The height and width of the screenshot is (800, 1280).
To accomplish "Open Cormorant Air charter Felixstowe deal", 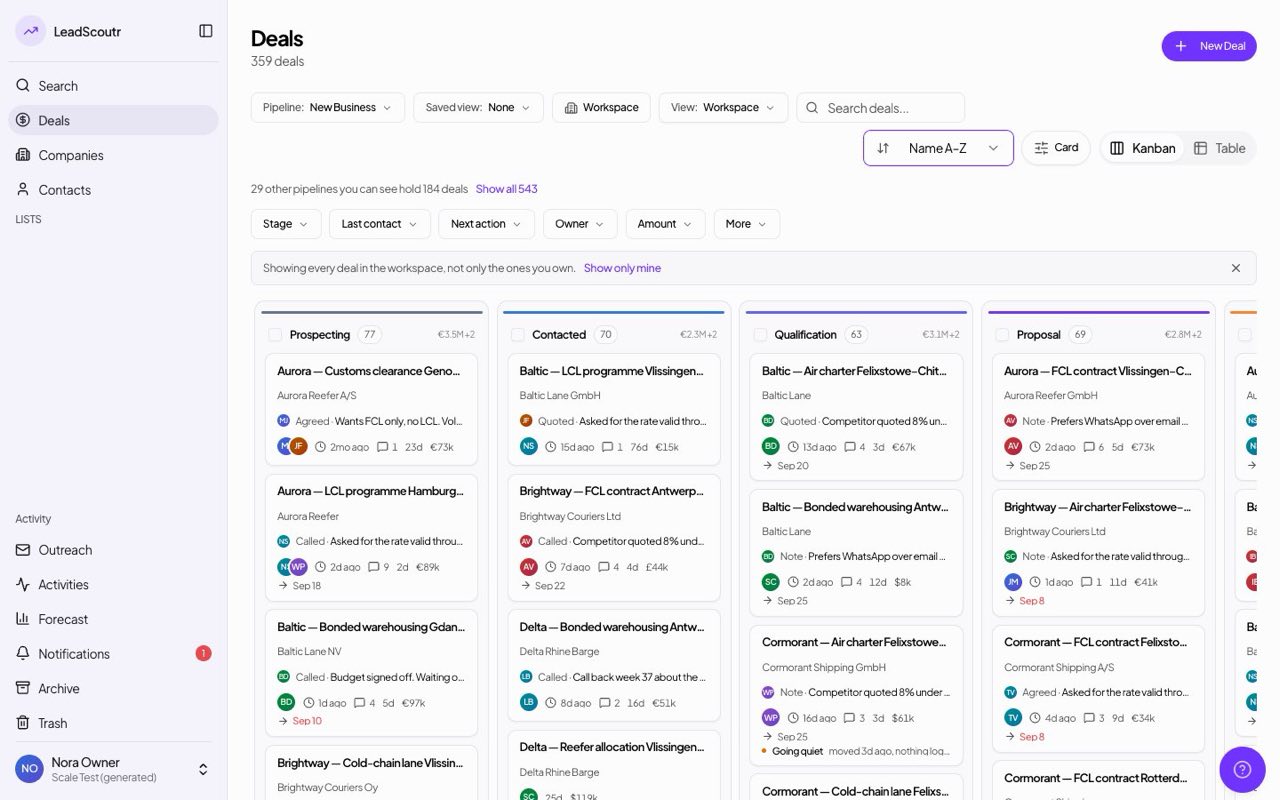I will [x=856, y=696].
